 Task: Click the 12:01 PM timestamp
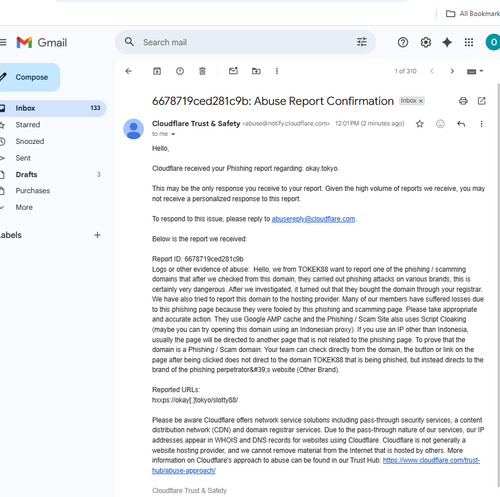(x=370, y=124)
